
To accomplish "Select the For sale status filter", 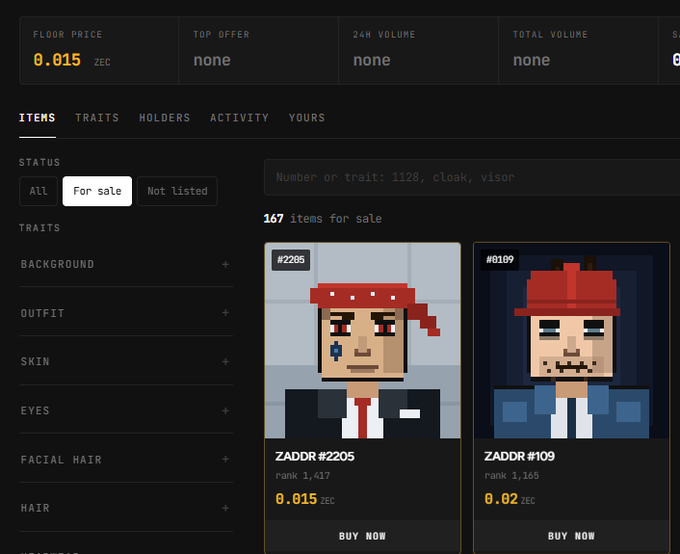I will coord(97,191).
